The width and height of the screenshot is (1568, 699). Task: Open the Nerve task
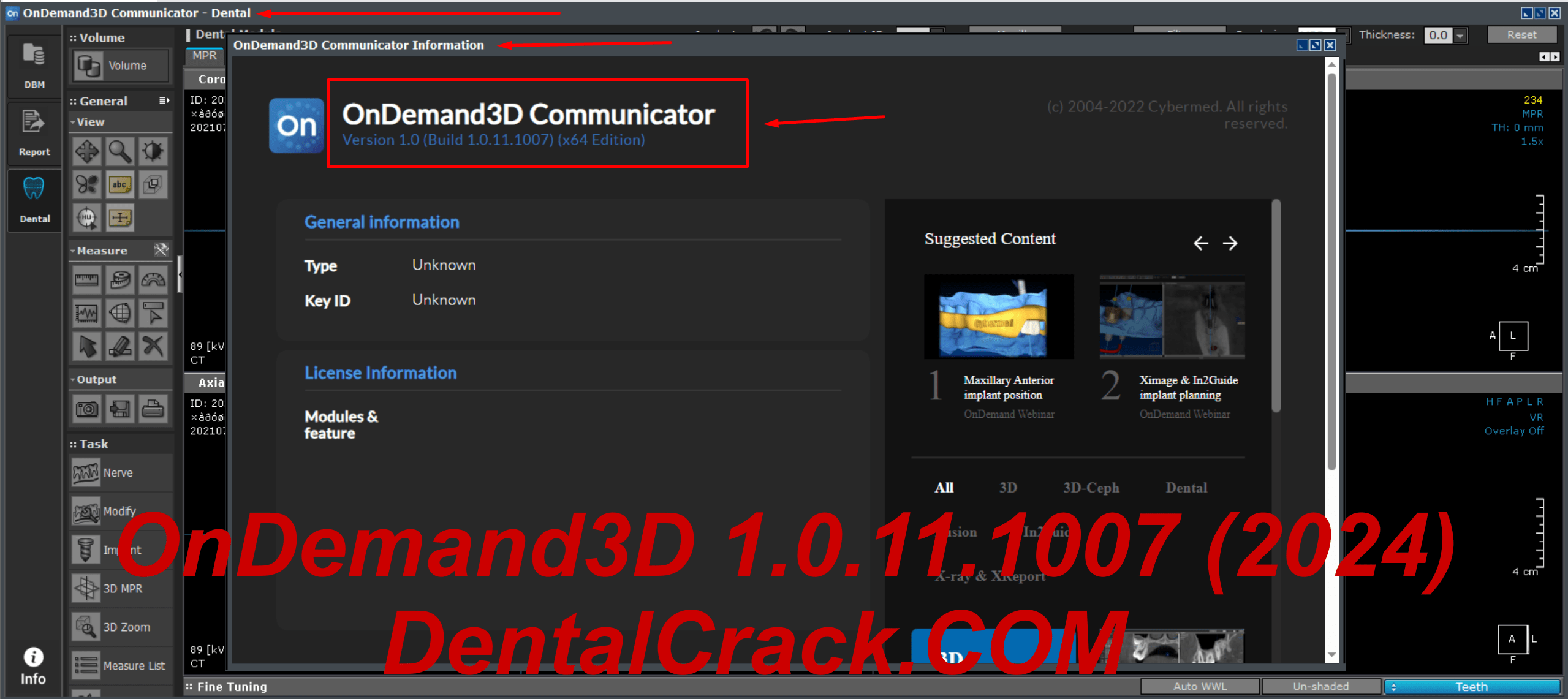click(x=121, y=473)
